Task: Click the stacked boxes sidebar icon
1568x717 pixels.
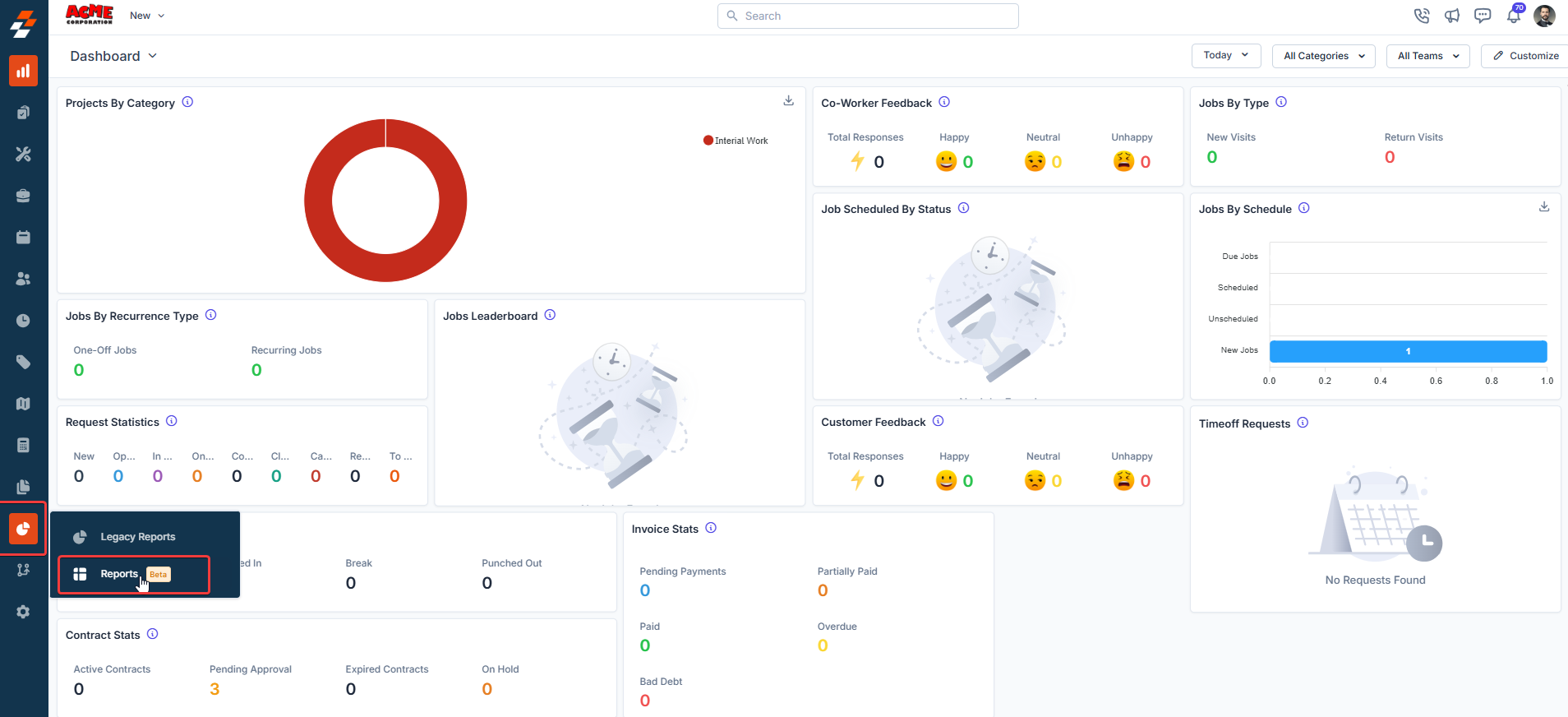Action: 23,113
